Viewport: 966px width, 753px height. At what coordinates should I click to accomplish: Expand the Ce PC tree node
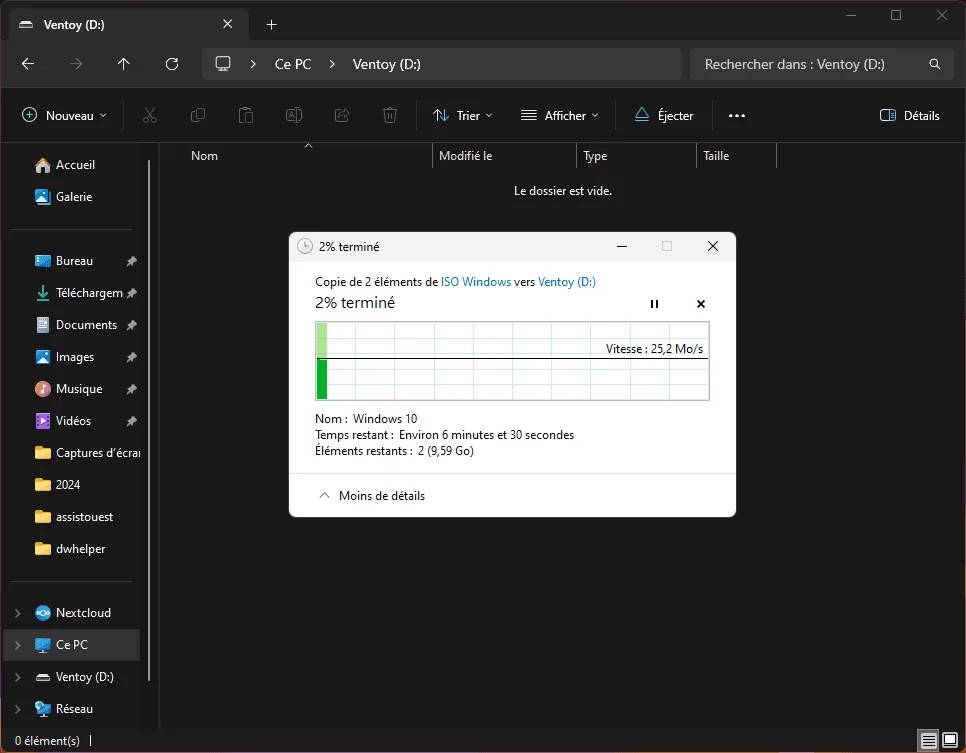coord(17,645)
